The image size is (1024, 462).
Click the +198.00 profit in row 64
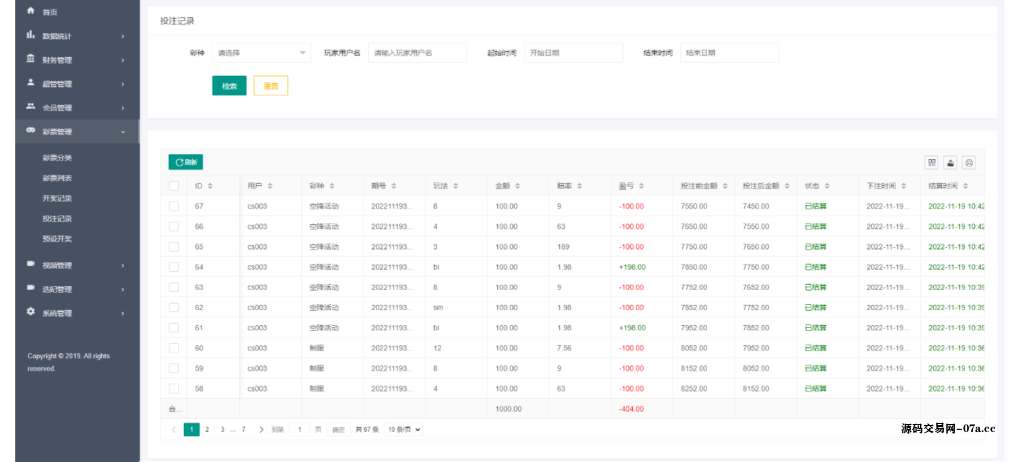[x=632, y=267]
